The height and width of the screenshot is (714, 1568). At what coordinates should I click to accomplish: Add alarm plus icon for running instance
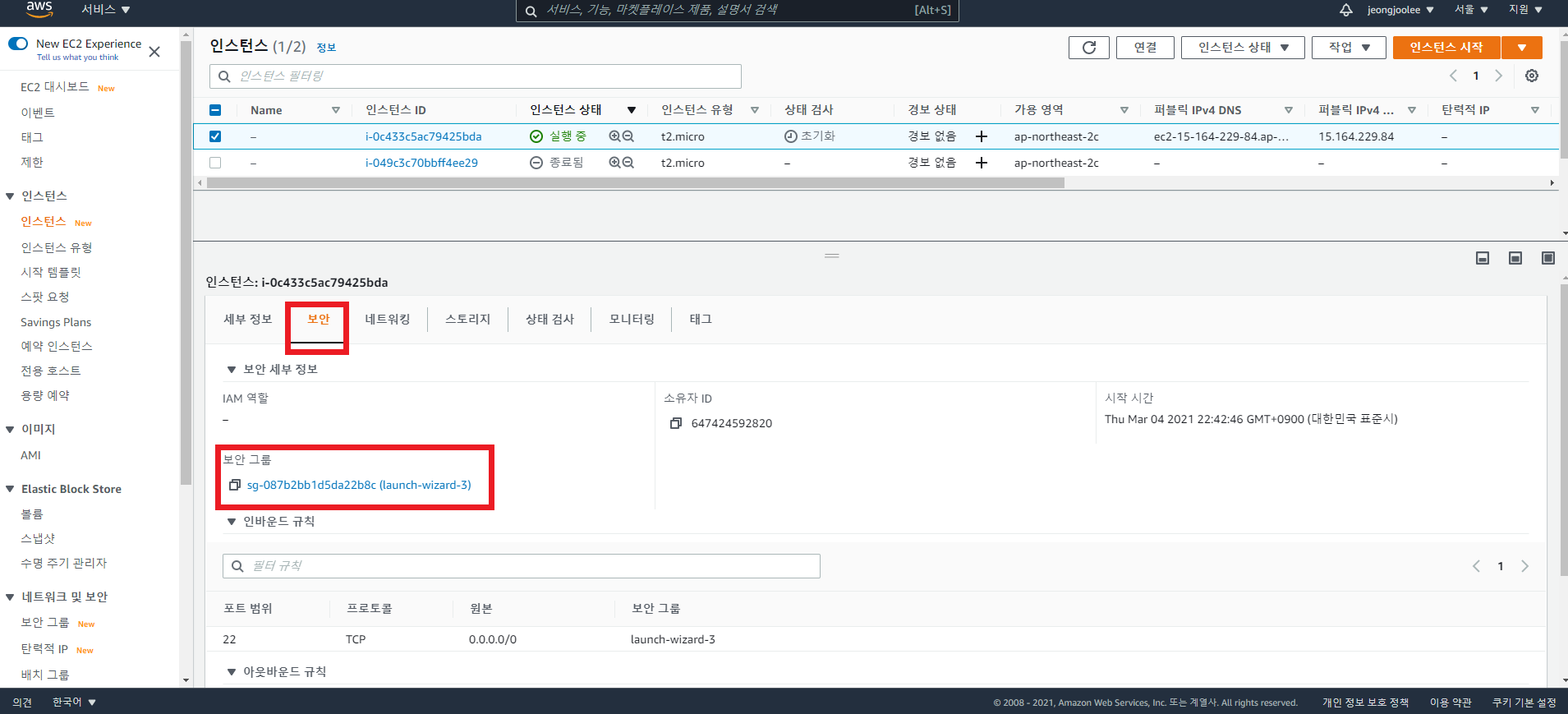pyautogui.click(x=982, y=136)
